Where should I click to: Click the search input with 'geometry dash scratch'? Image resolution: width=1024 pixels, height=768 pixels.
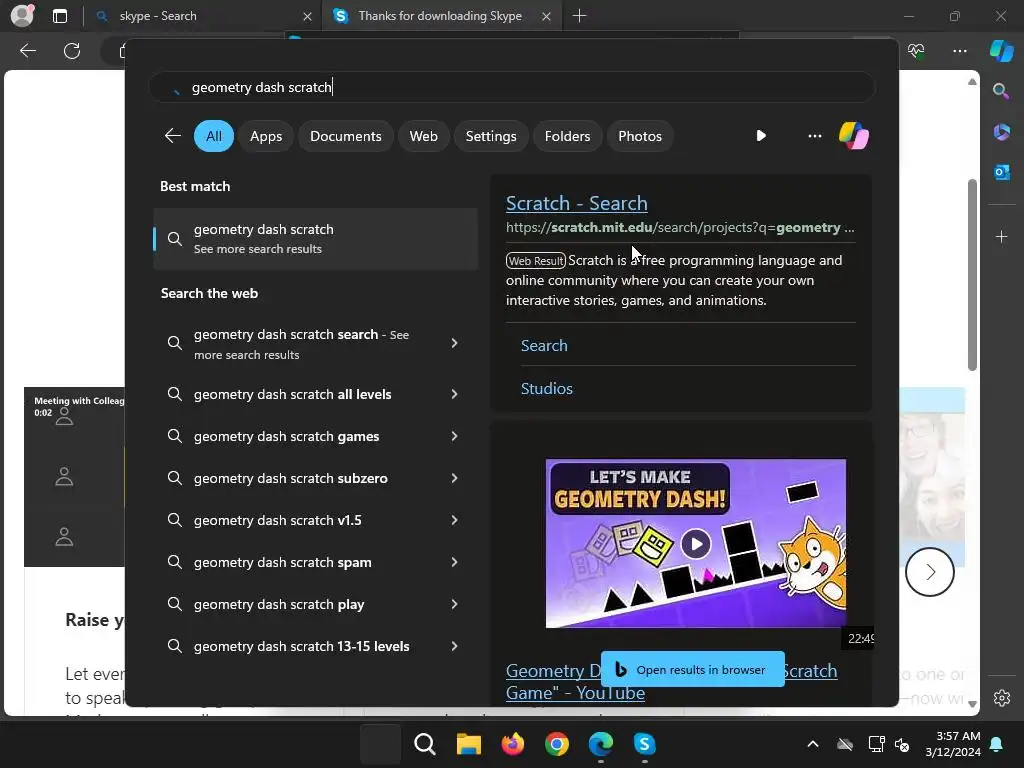[x=512, y=87]
